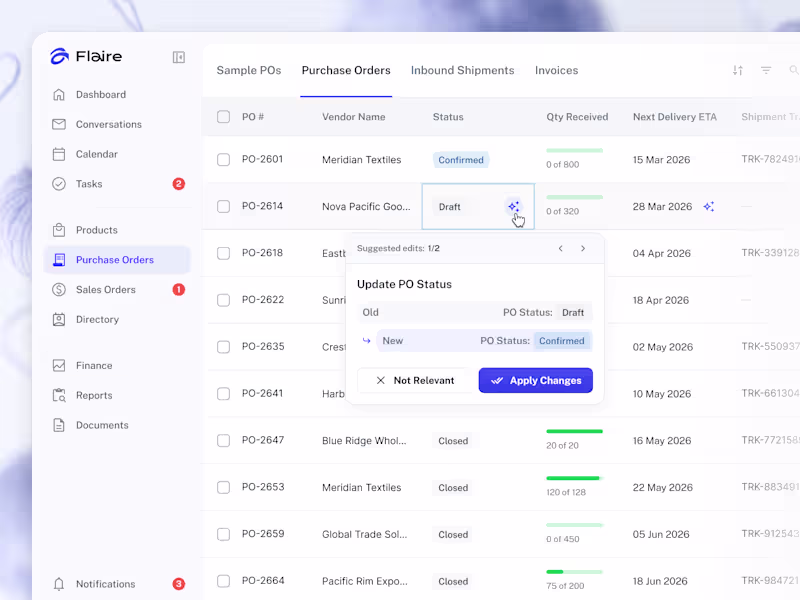Click Closed status of PO-2653

click(453, 488)
